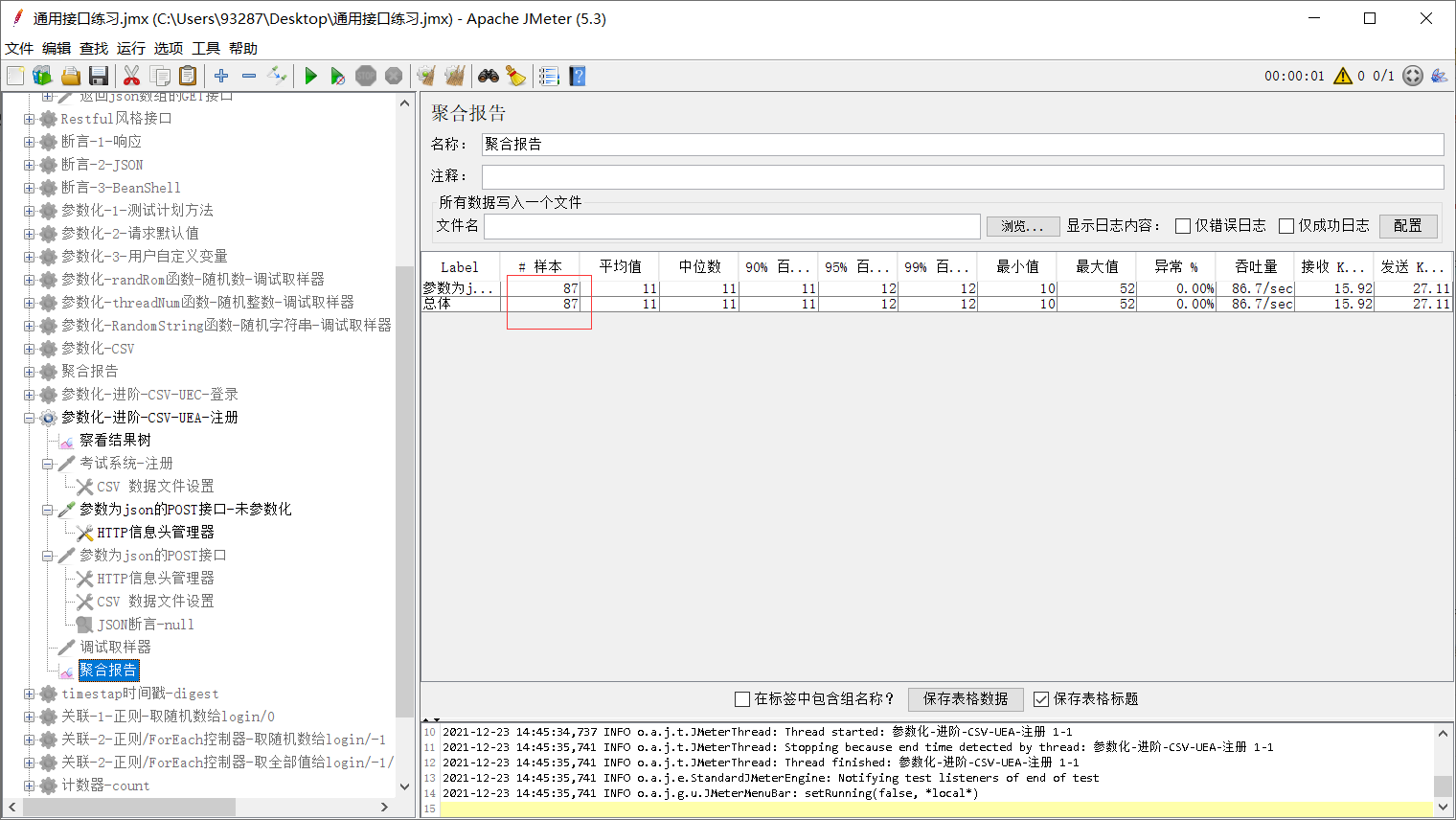This screenshot has width=1456, height=820.
Task: Collapse 参数为json的POST接口-未参数化 node
Action: click(x=47, y=510)
